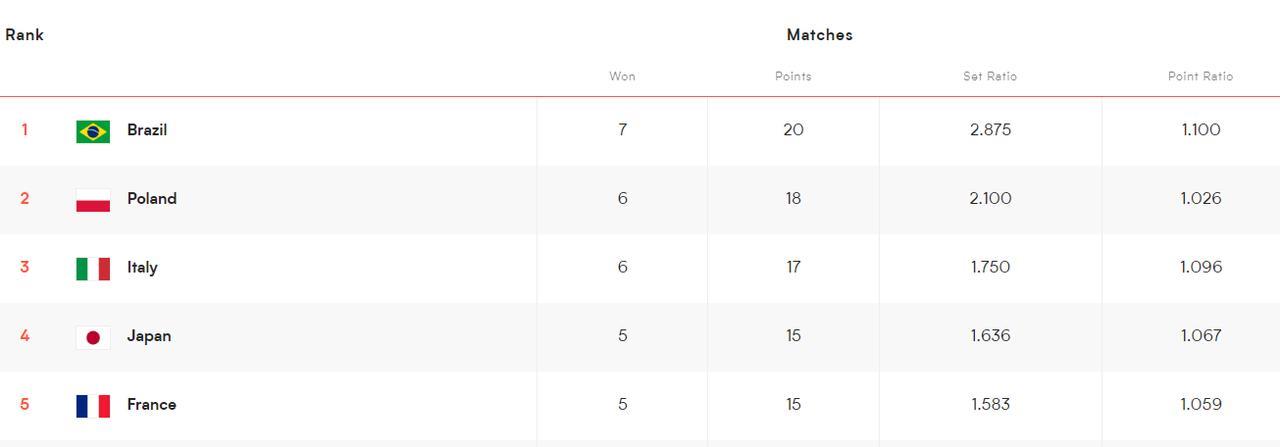Click the France flag icon

[x=93, y=405]
